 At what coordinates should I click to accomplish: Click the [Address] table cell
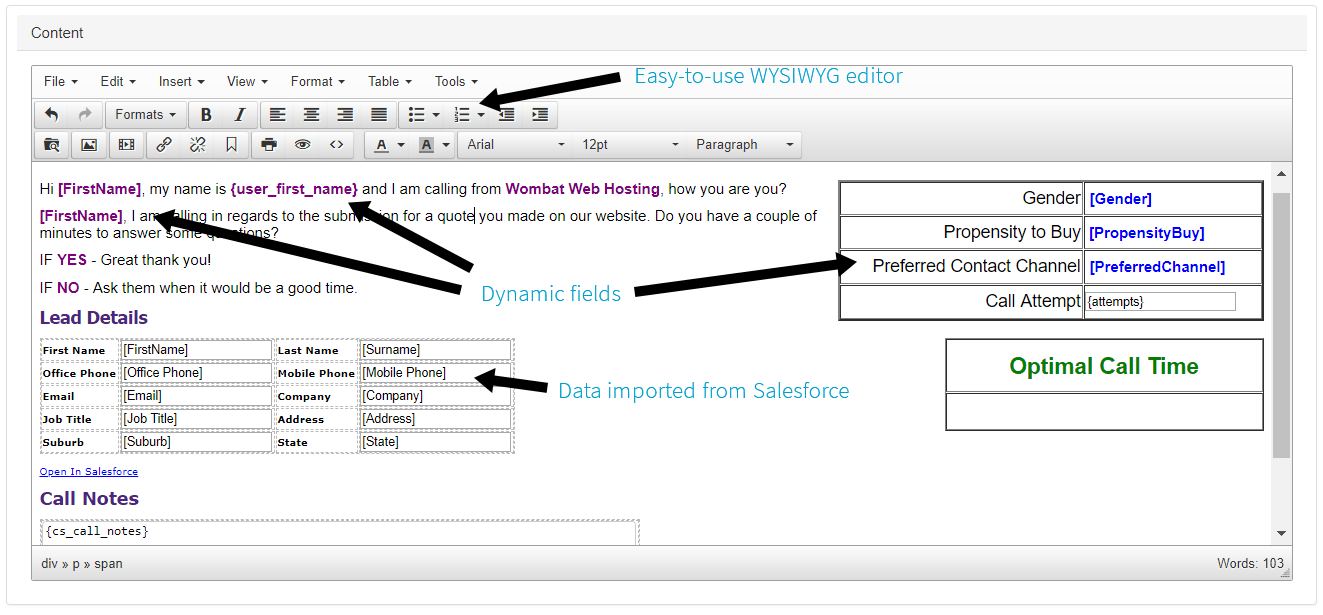point(435,419)
